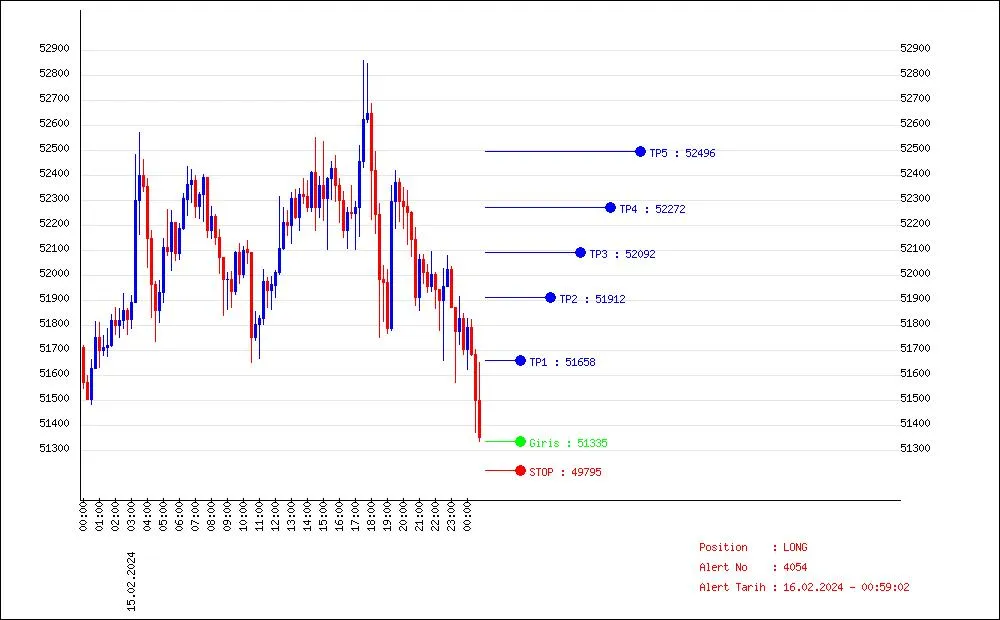Click the right axis 51300 value
This screenshot has width=1000, height=620.
[x=915, y=448]
